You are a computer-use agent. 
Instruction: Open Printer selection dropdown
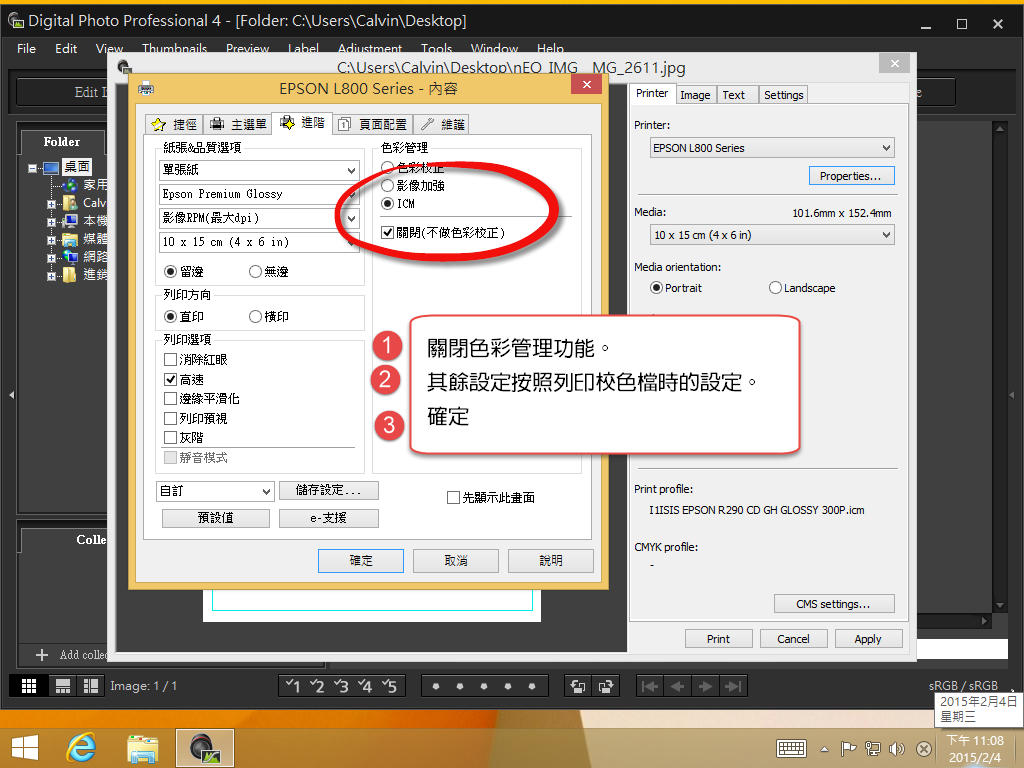point(772,148)
